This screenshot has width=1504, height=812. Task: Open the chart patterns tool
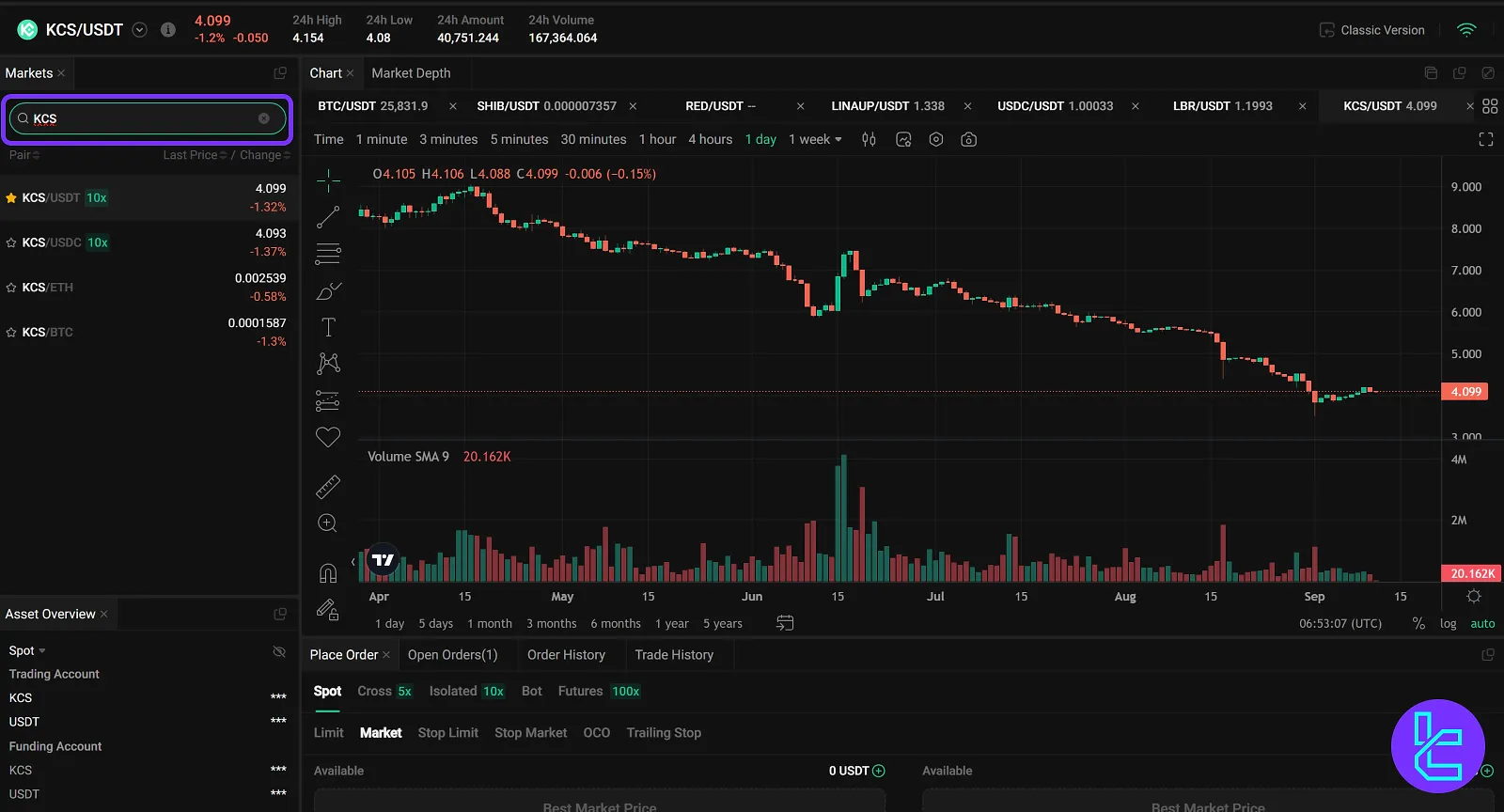point(328,364)
